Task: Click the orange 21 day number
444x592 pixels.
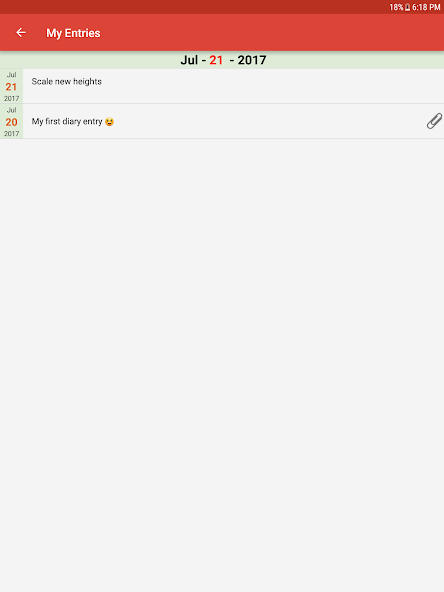Action: click(x=11, y=87)
